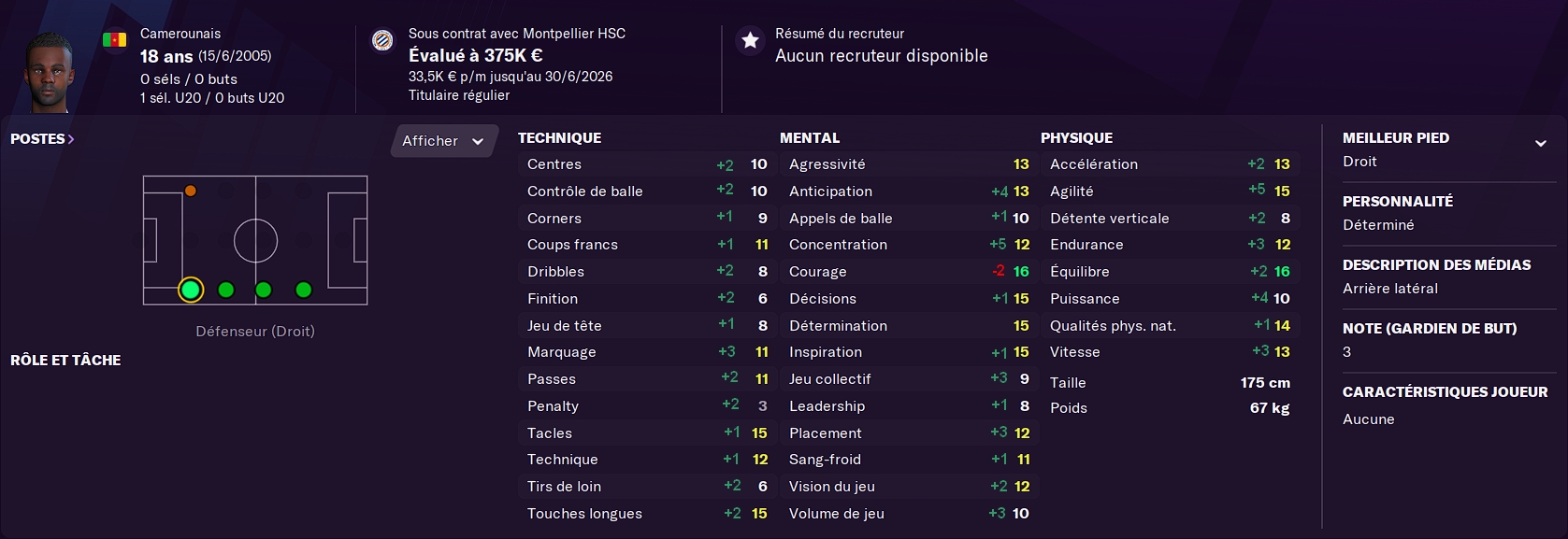Click the second green position dot on pitch
Image resolution: width=1568 pixels, height=539 pixels.
[x=226, y=290]
